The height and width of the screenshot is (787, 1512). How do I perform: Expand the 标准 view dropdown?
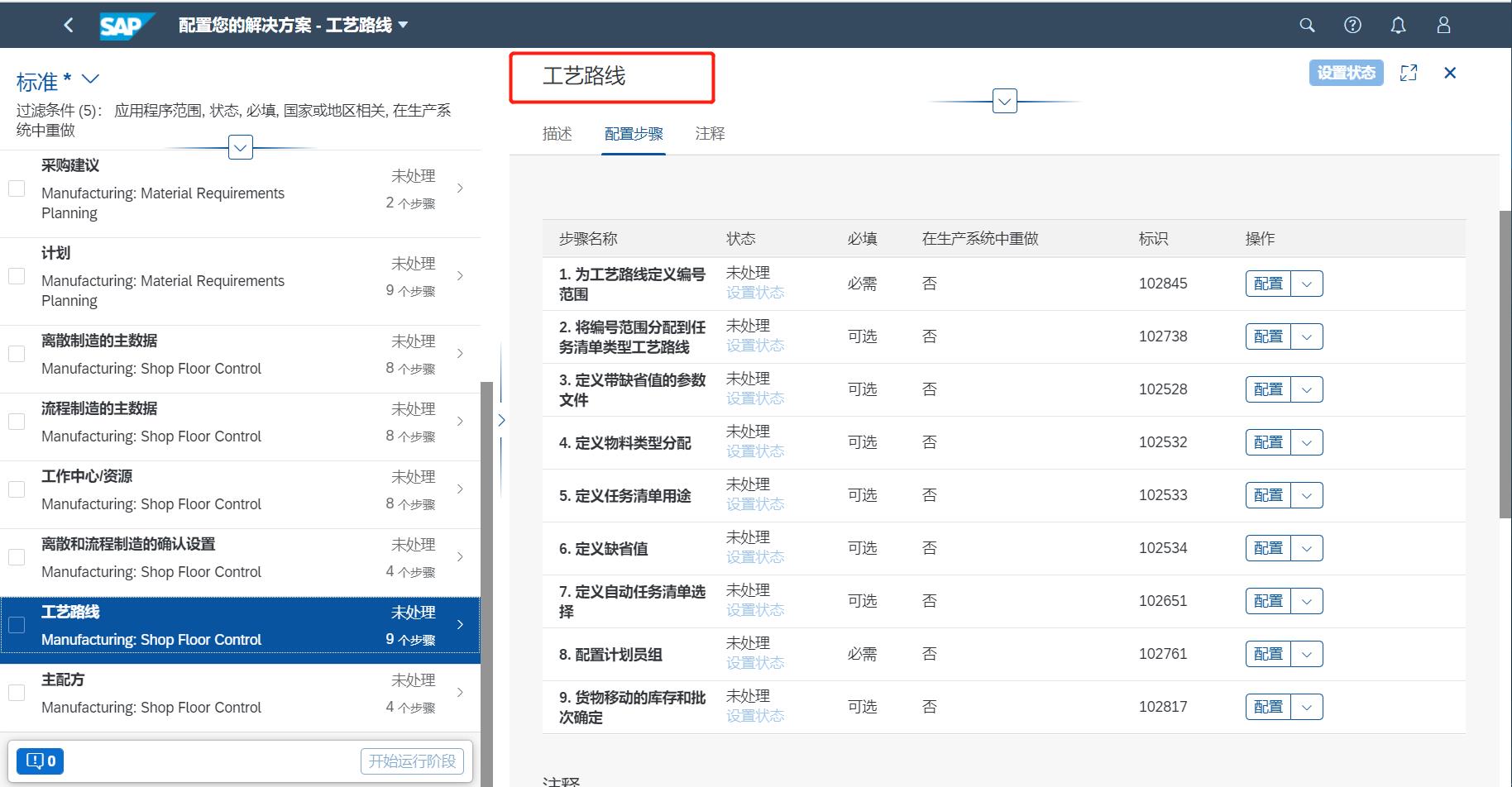pos(90,79)
